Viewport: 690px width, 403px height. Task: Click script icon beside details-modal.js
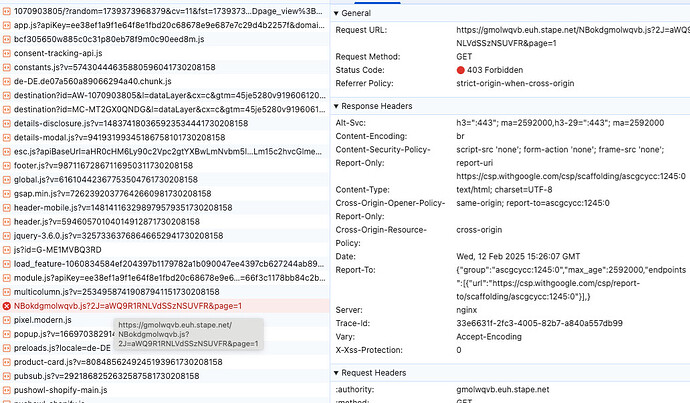tap(7, 137)
